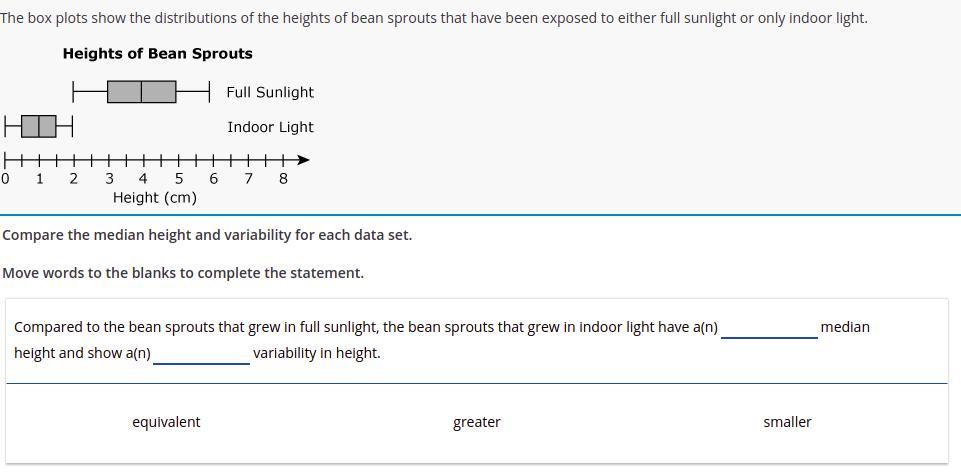Select the word 'smaller' from answer choices
This screenshot has height=475, width=961.
pos(788,422)
